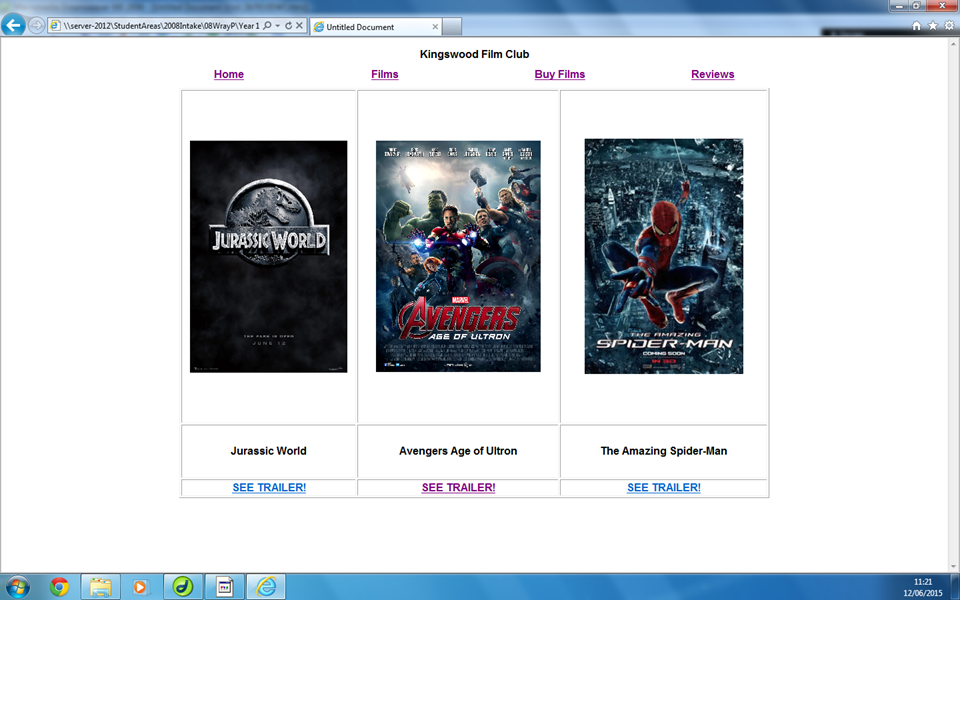Launch Google Chrome from the taskbar
This screenshot has width=960, height=720.
tap(59, 587)
